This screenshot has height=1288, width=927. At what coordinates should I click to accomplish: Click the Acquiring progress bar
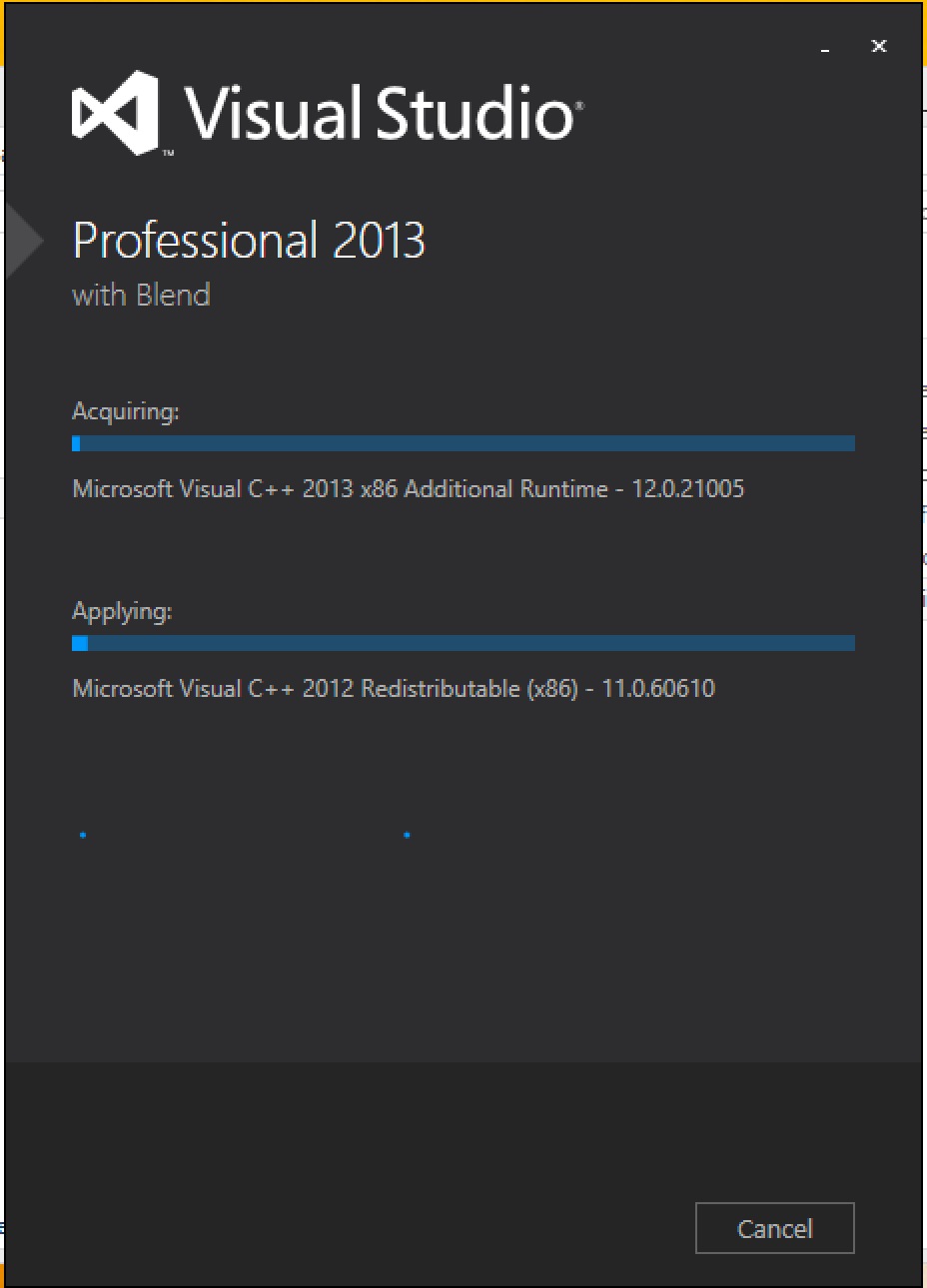[463, 443]
